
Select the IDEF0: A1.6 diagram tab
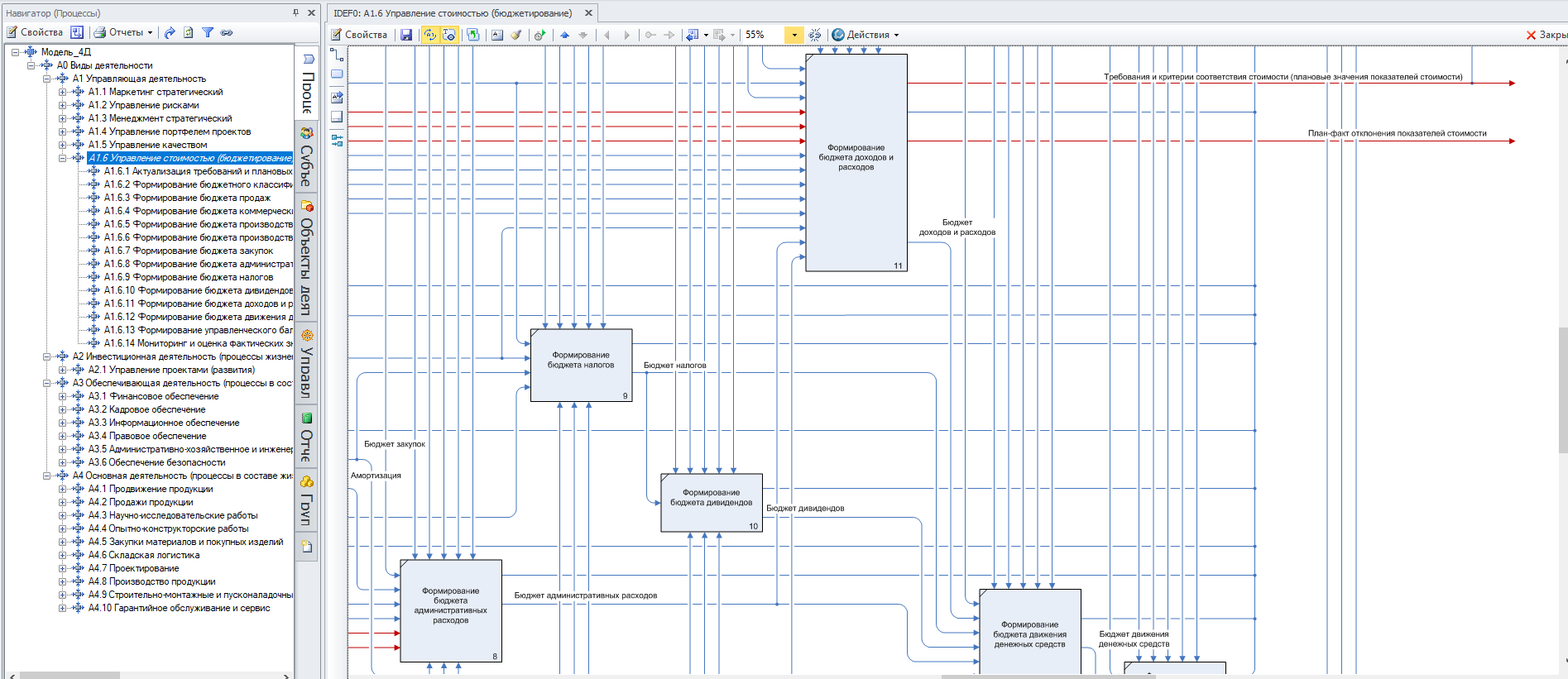point(453,13)
